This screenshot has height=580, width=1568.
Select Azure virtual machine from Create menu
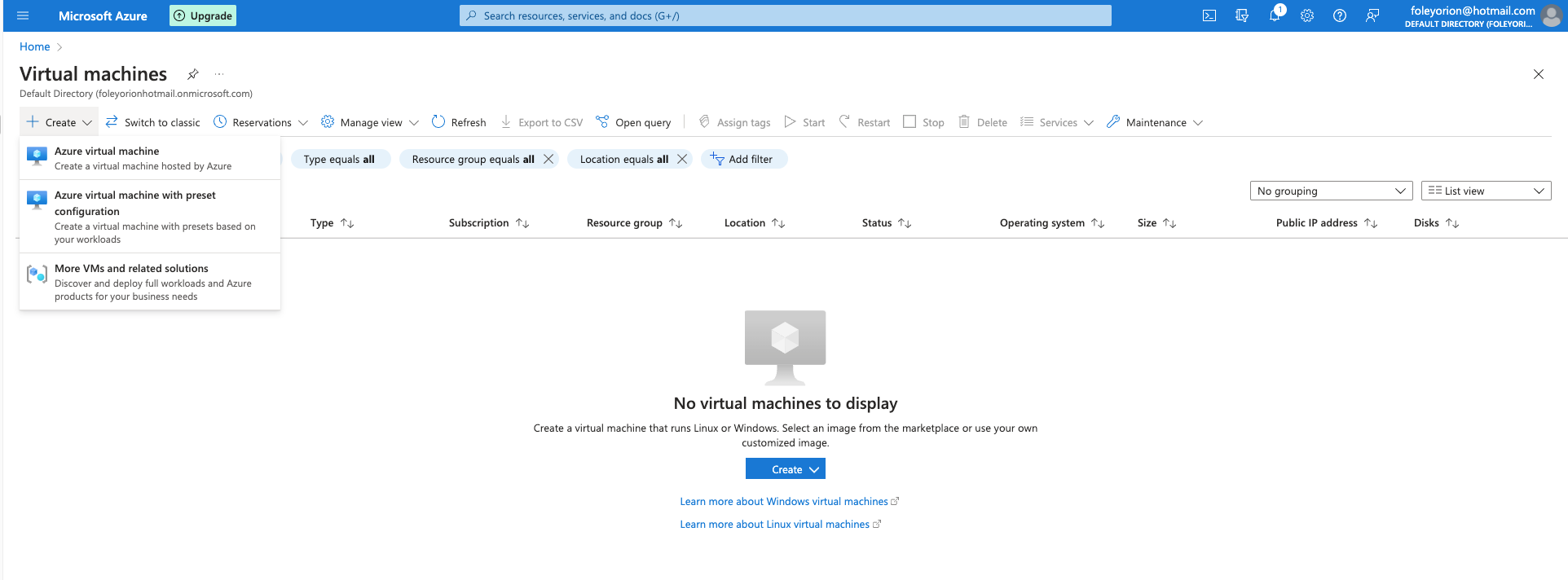click(150, 158)
